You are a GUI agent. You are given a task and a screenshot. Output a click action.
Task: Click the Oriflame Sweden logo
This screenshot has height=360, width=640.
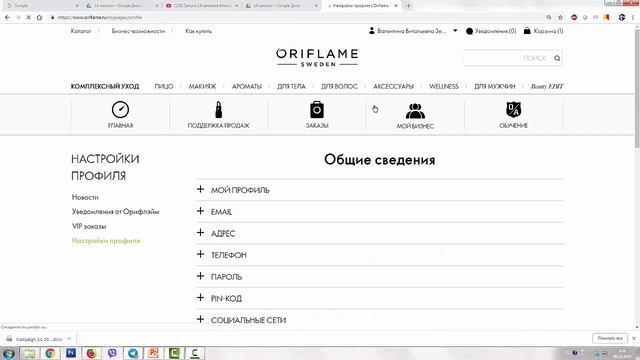[317, 58]
